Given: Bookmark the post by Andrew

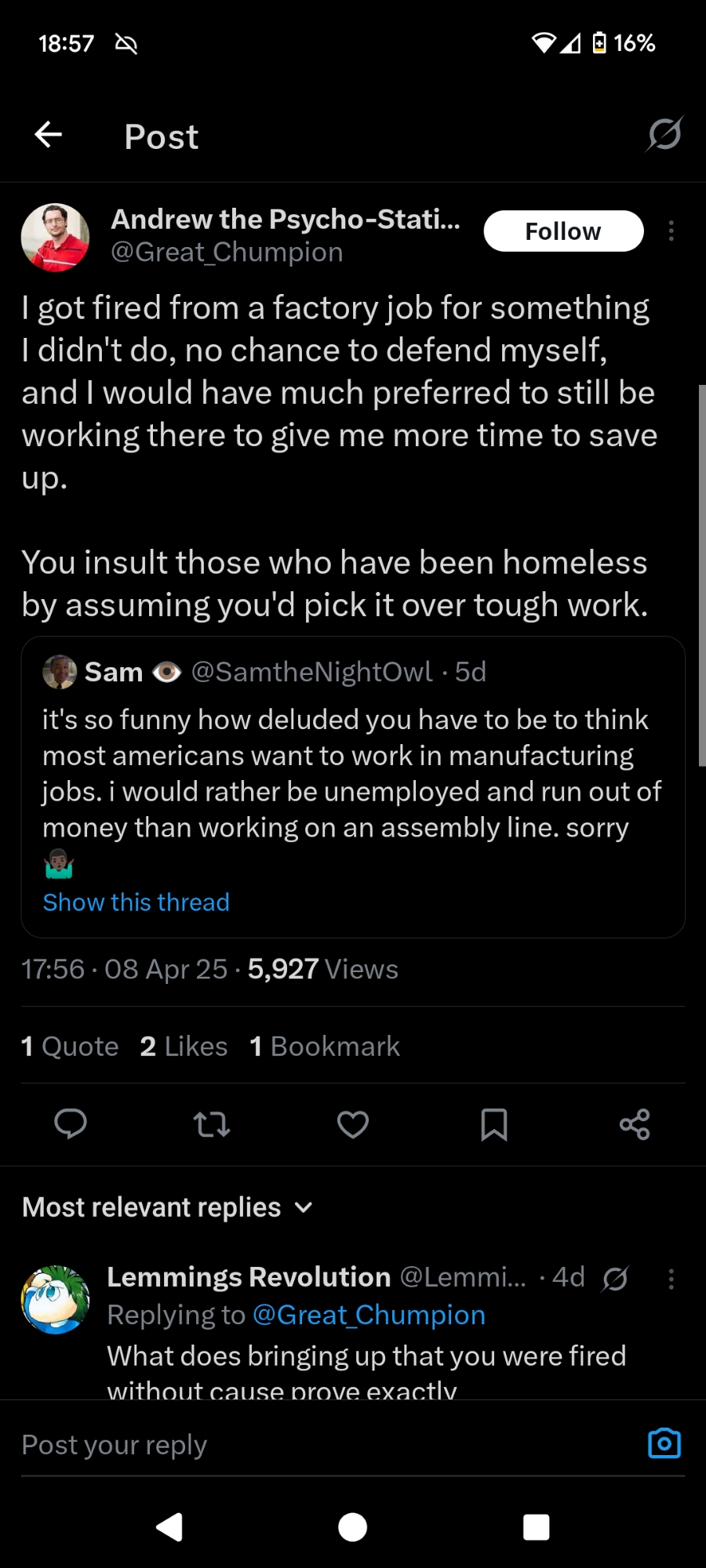Looking at the screenshot, I should [493, 1124].
